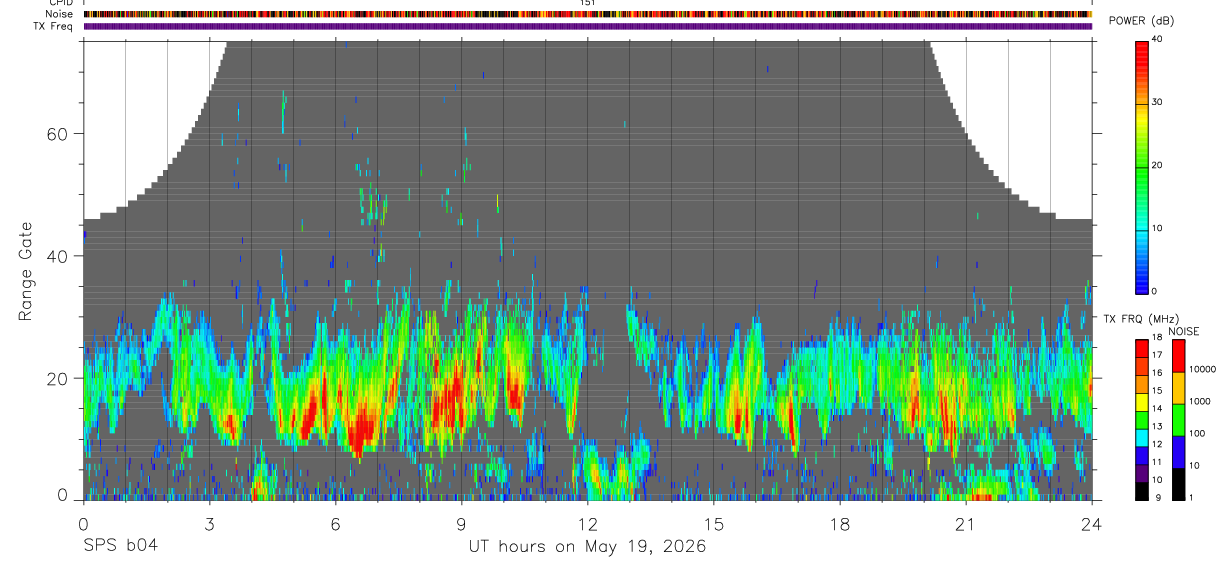Click the range gate 40 tick label

click(56, 256)
